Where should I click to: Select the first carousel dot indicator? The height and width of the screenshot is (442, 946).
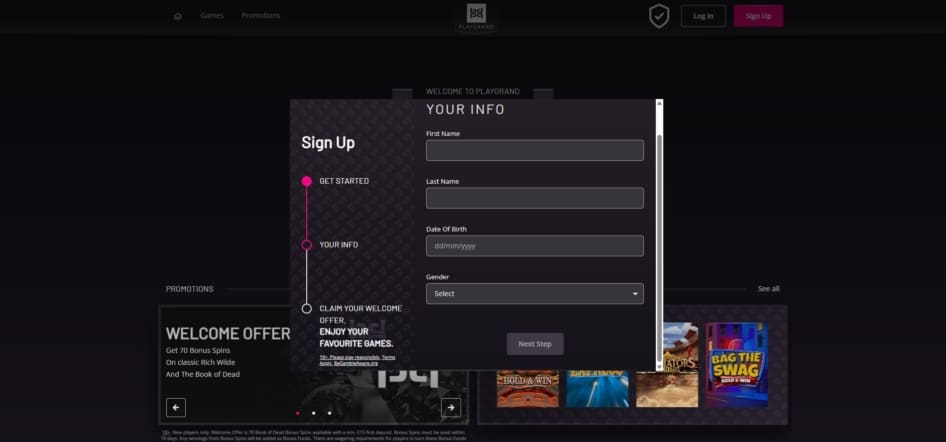[297, 413]
